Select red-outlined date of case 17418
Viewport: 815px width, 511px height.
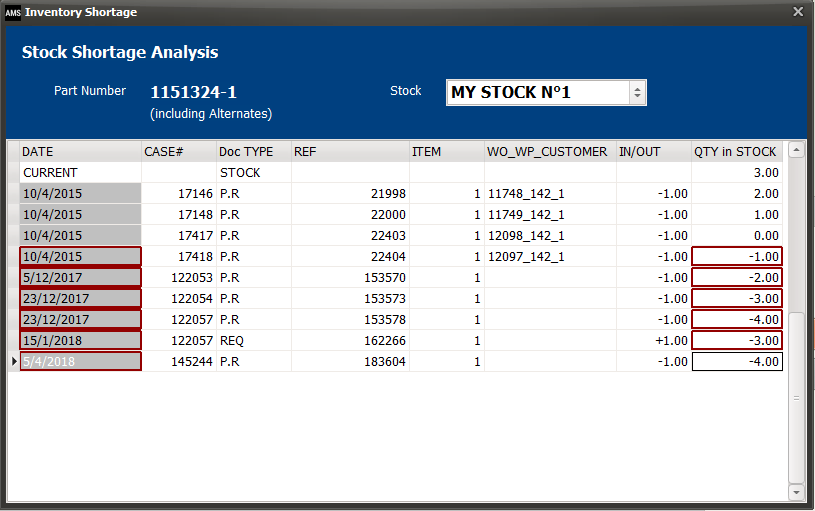tap(80, 256)
